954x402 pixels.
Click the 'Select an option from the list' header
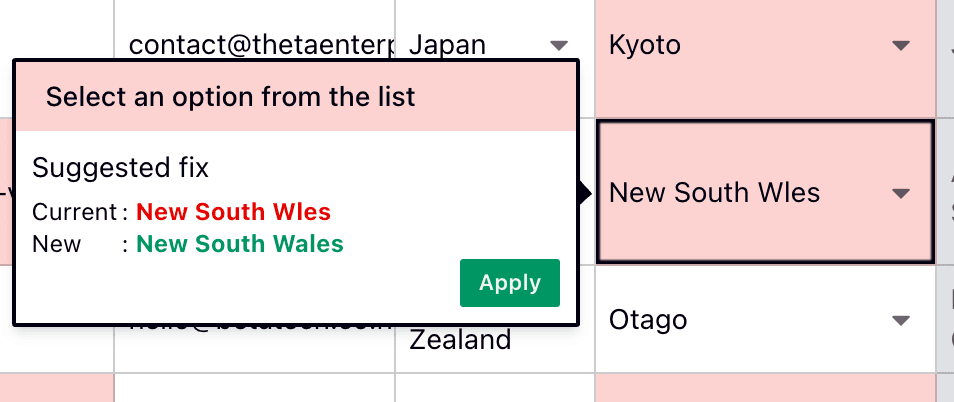click(x=230, y=97)
